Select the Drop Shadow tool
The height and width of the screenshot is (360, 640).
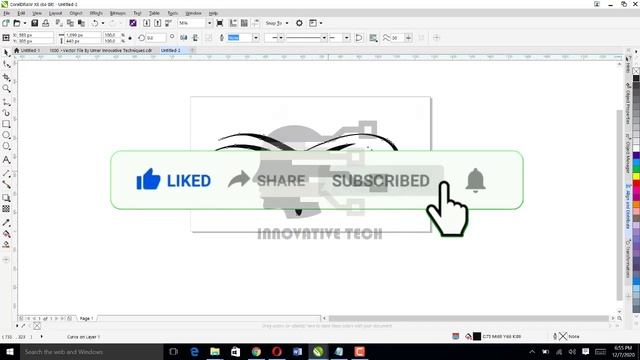[6, 198]
